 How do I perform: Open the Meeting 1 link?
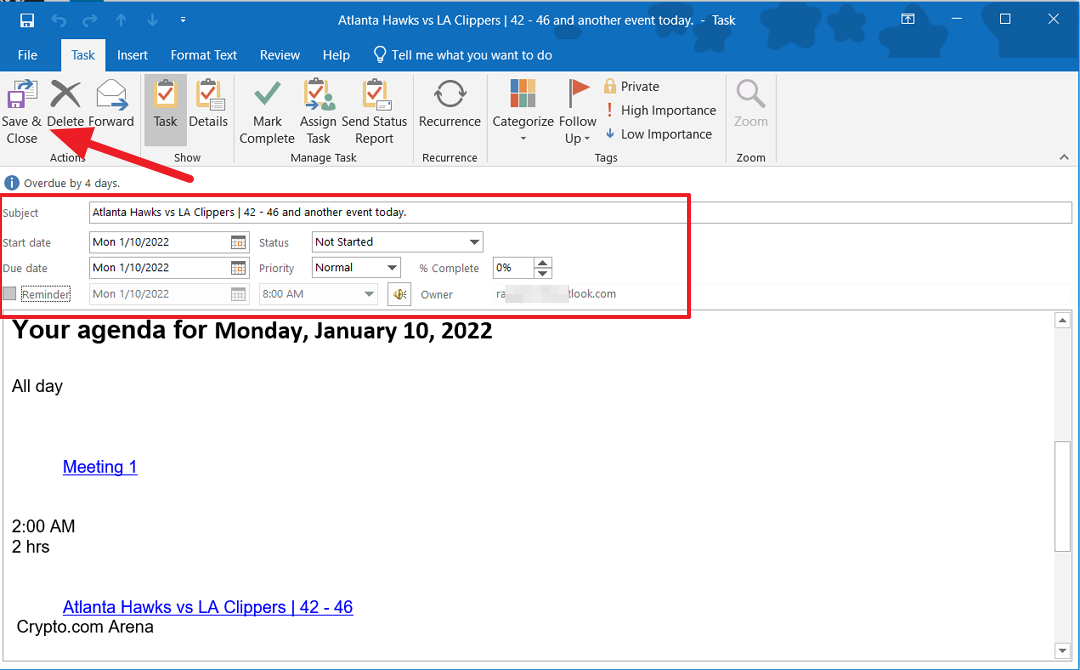[100, 467]
